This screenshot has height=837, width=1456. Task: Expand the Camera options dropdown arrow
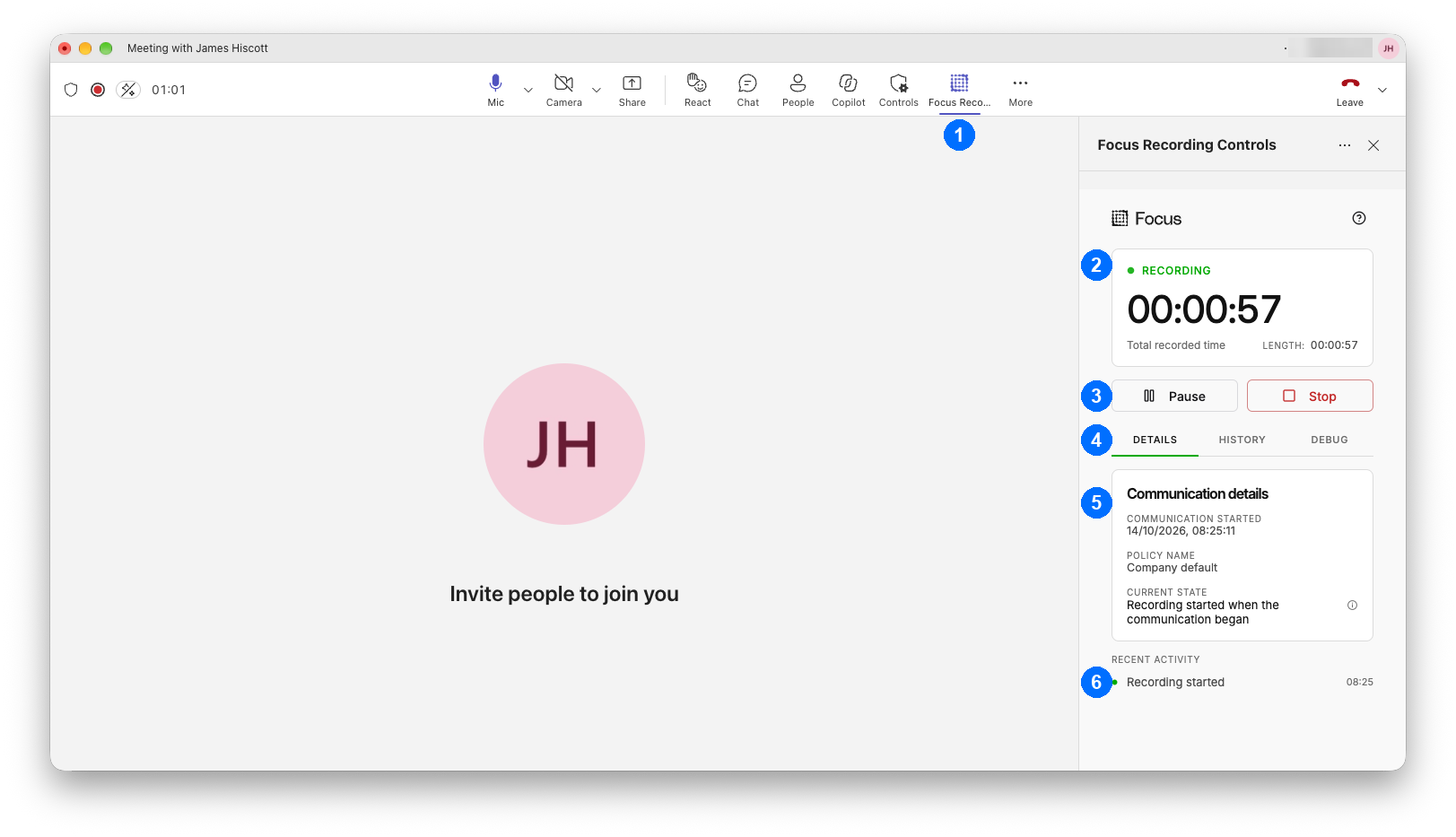coord(597,90)
